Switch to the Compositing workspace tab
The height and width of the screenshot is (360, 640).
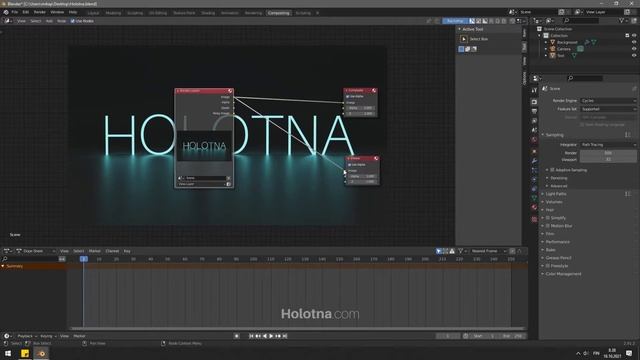click(x=279, y=13)
